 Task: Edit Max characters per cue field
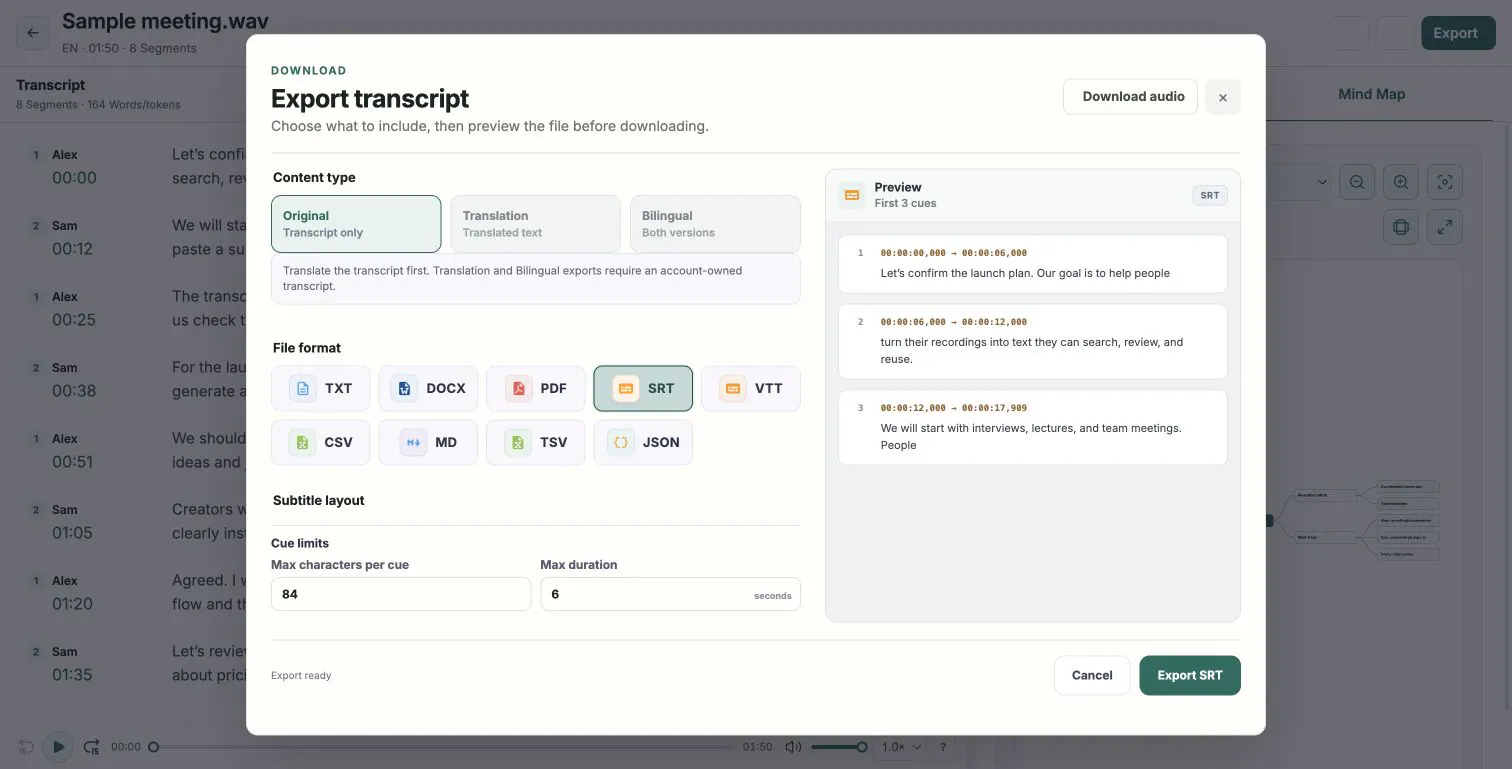pos(401,594)
